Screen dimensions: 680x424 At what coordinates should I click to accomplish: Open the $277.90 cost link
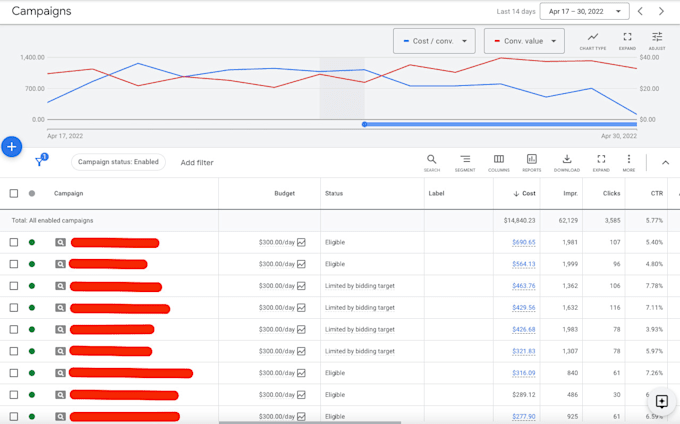523,416
